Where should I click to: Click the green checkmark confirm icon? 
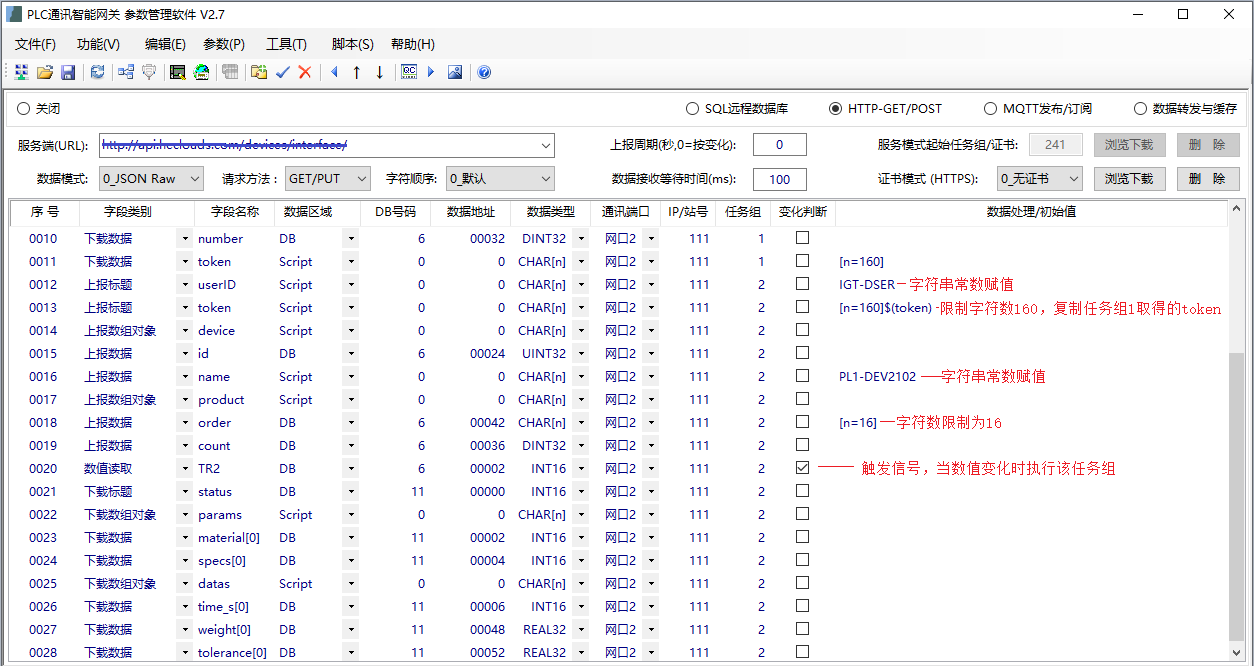click(x=283, y=71)
